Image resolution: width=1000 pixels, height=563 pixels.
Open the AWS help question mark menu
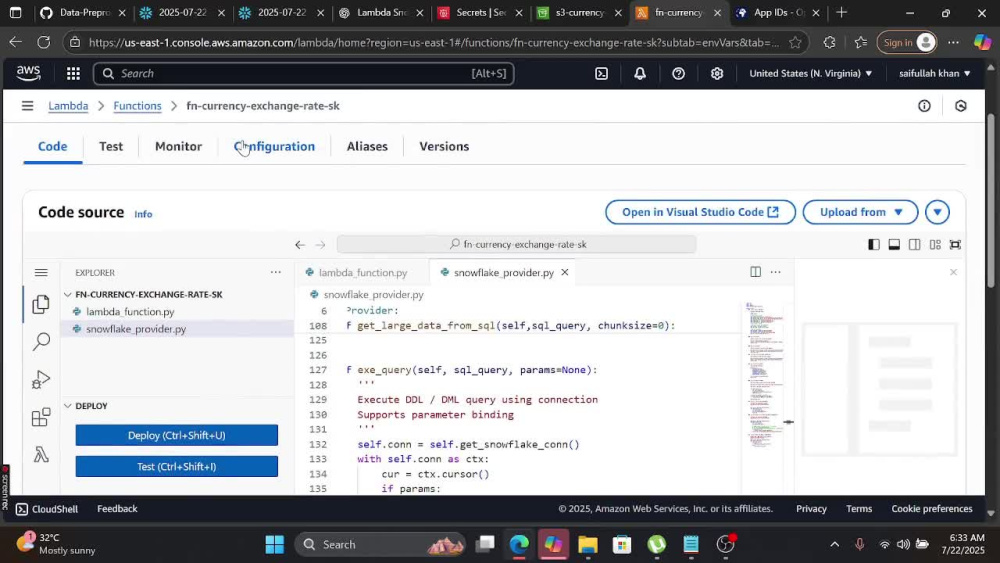(x=679, y=73)
